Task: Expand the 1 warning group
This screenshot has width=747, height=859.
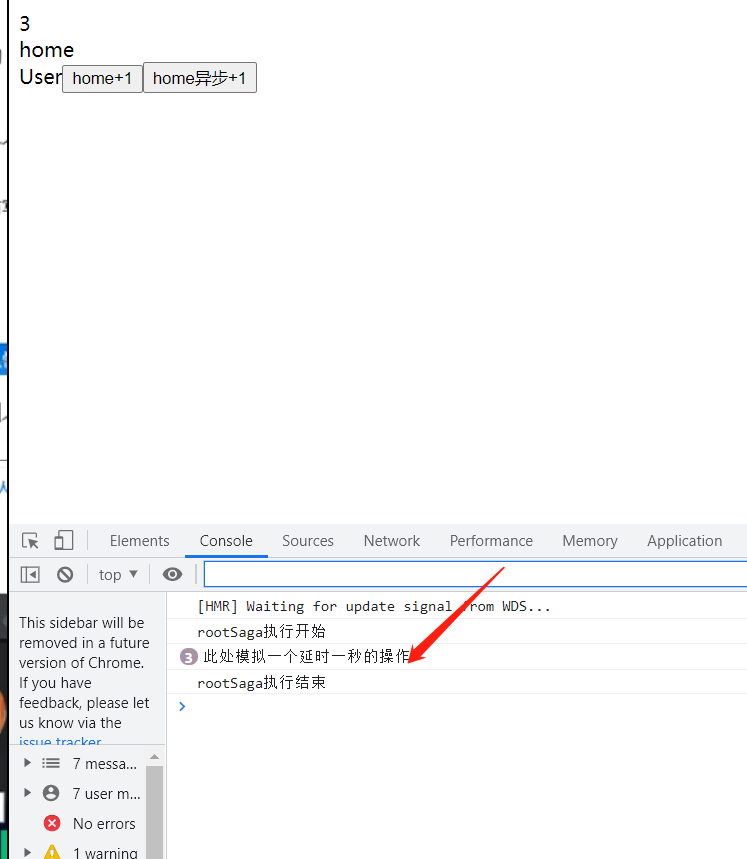Action: click(27, 852)
